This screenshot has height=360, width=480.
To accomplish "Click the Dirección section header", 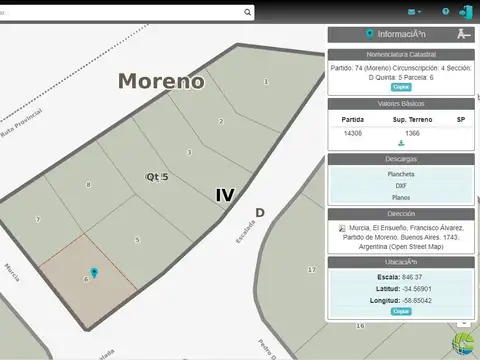I will coord(401,214).
